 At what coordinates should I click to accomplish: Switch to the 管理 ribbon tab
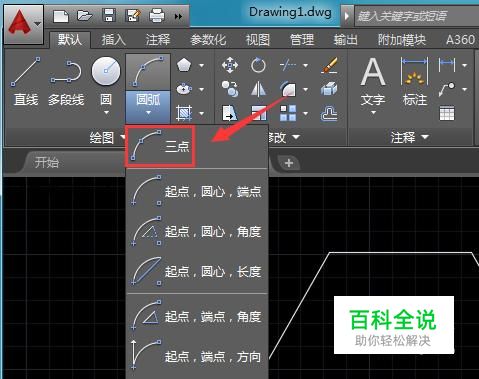point(302,40)
